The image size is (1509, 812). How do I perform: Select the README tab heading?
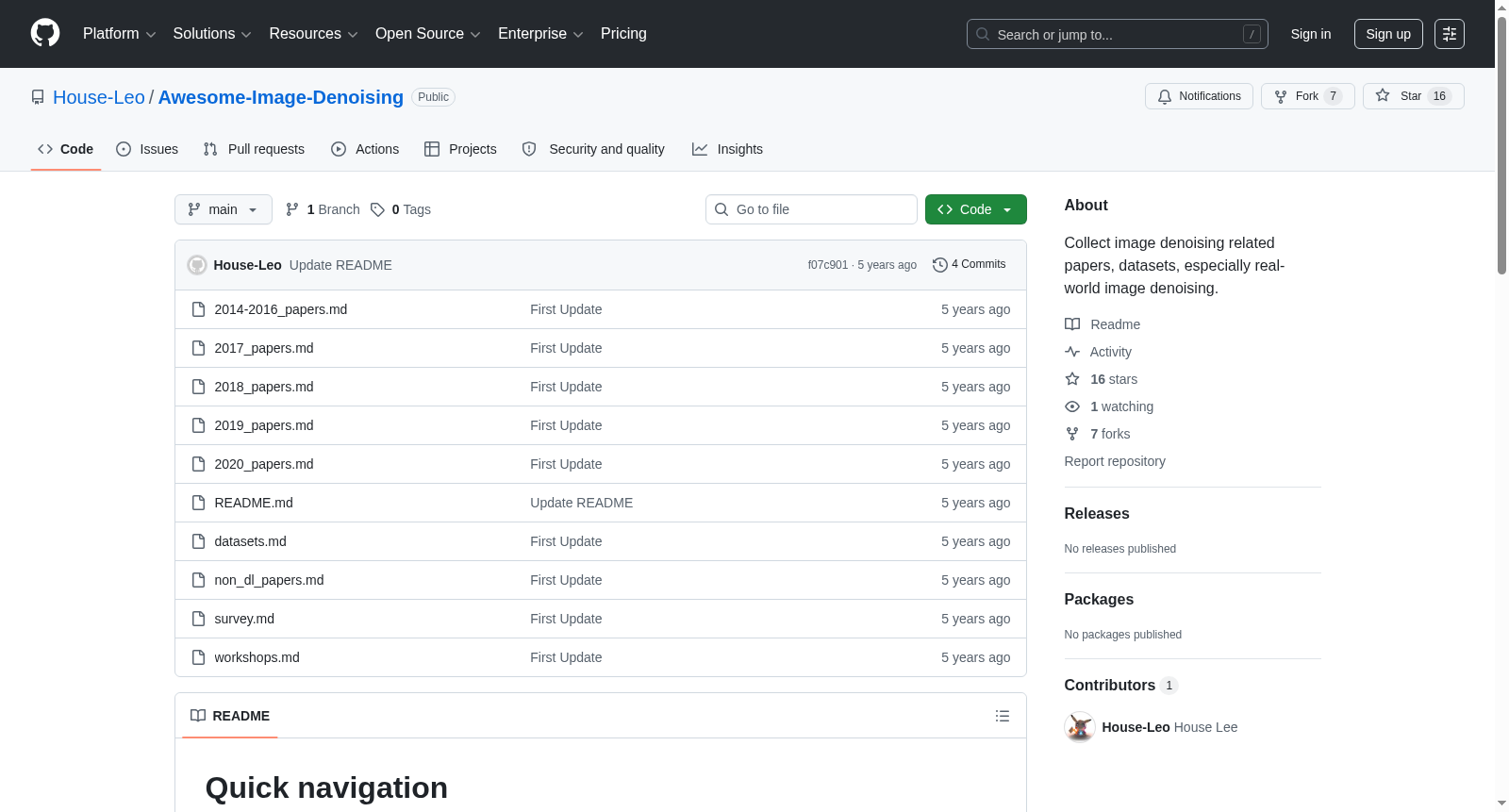click(x=230, y=716)
